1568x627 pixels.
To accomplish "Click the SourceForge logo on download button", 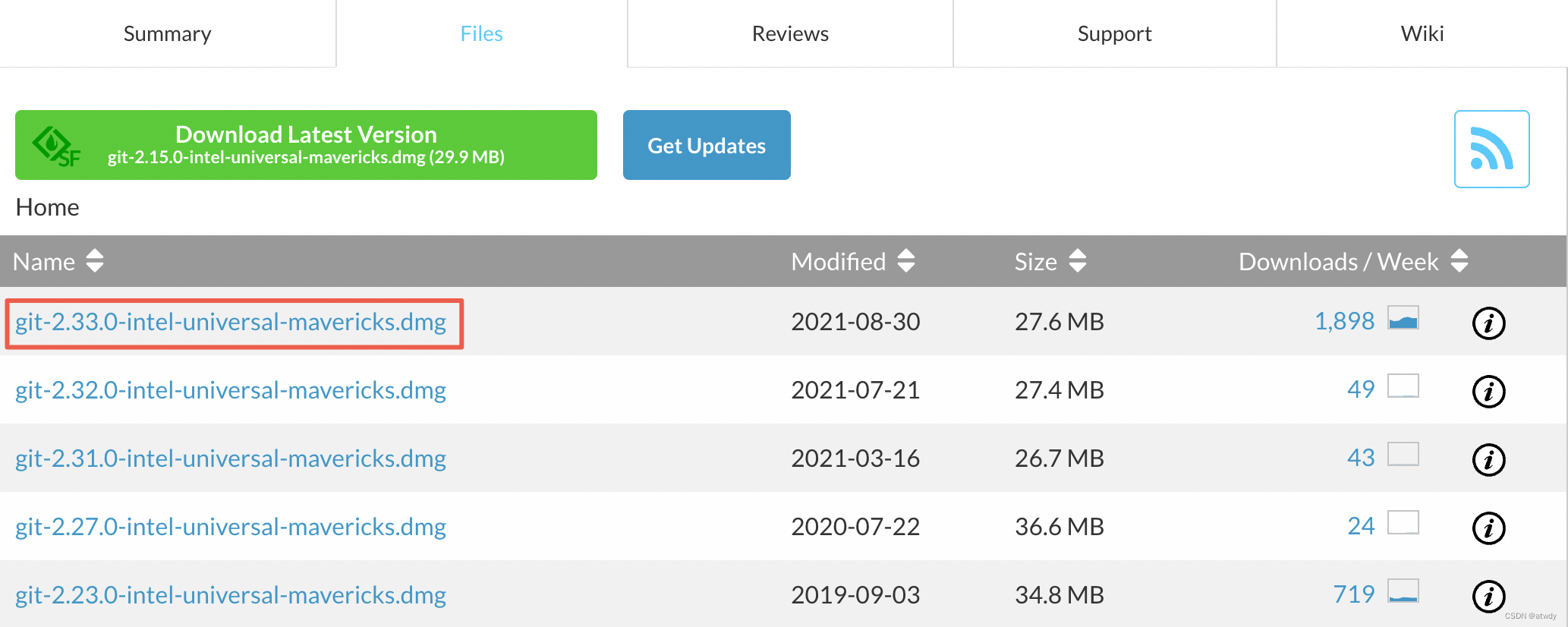I will click(x=56, y=147).
